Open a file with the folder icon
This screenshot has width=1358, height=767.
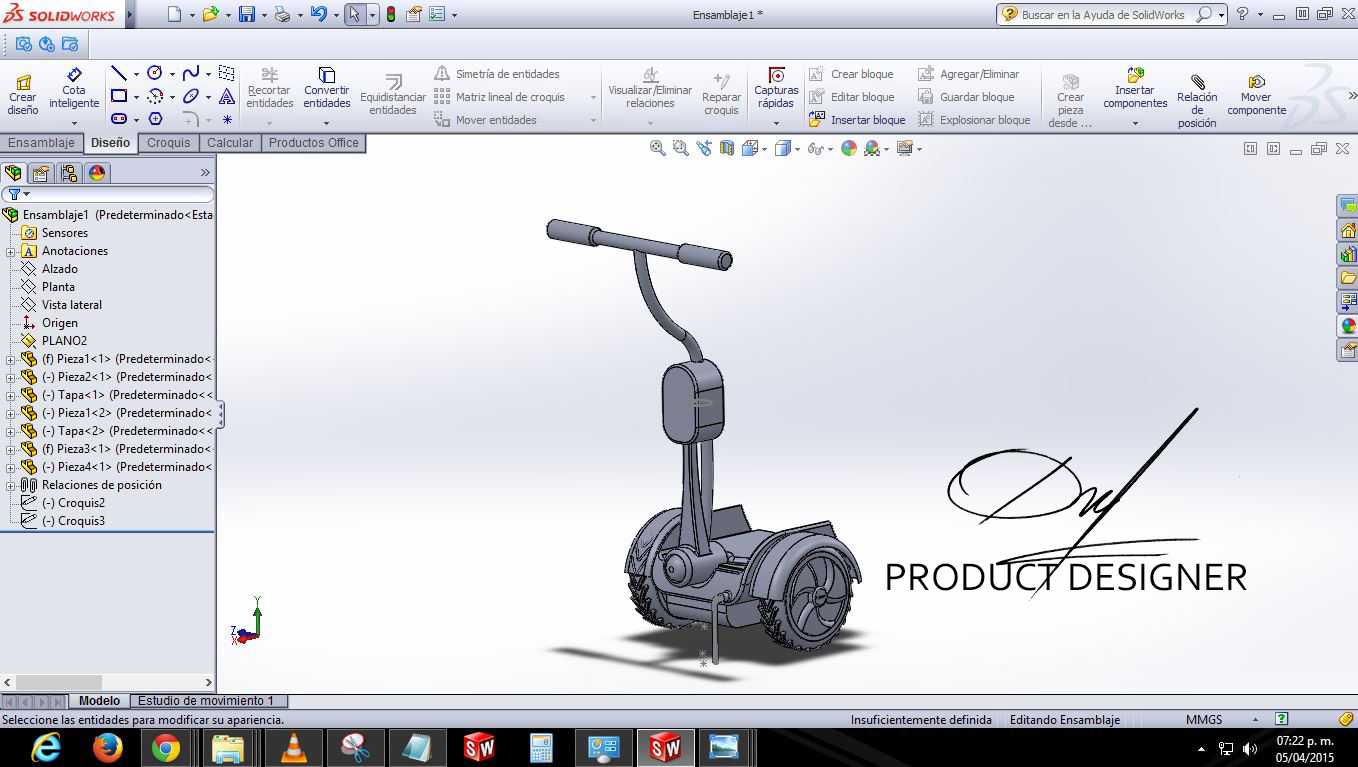pyautogui.click(x=210, y=14)
